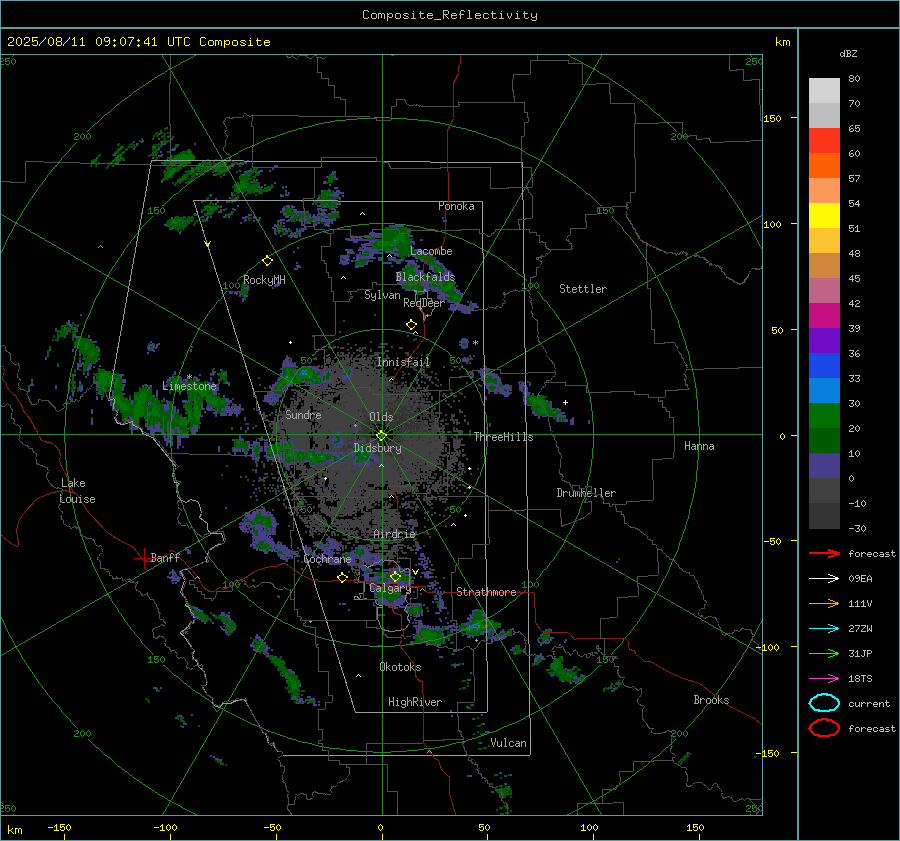Click the 150 tick on right km axis
Screen dimensions: 900x841
(x=772, y=118)
